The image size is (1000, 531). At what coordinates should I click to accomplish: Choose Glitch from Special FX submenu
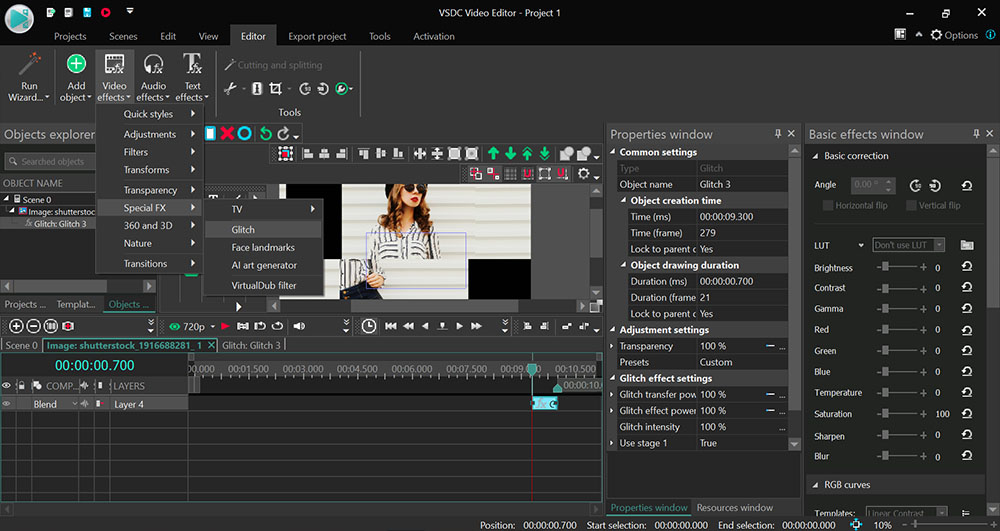click(243, 229)
